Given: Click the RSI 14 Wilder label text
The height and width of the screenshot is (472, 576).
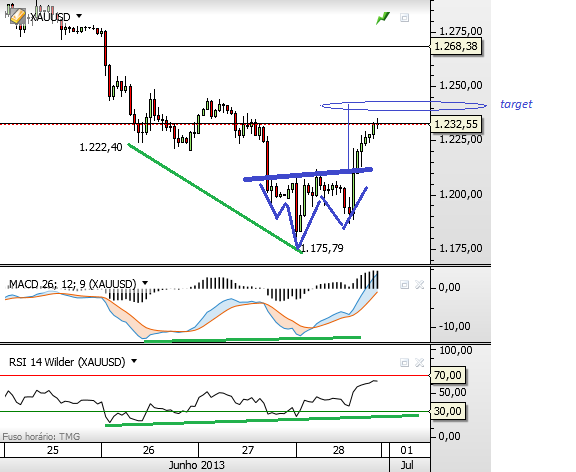Looking at the screenshot, I should 67,362.
